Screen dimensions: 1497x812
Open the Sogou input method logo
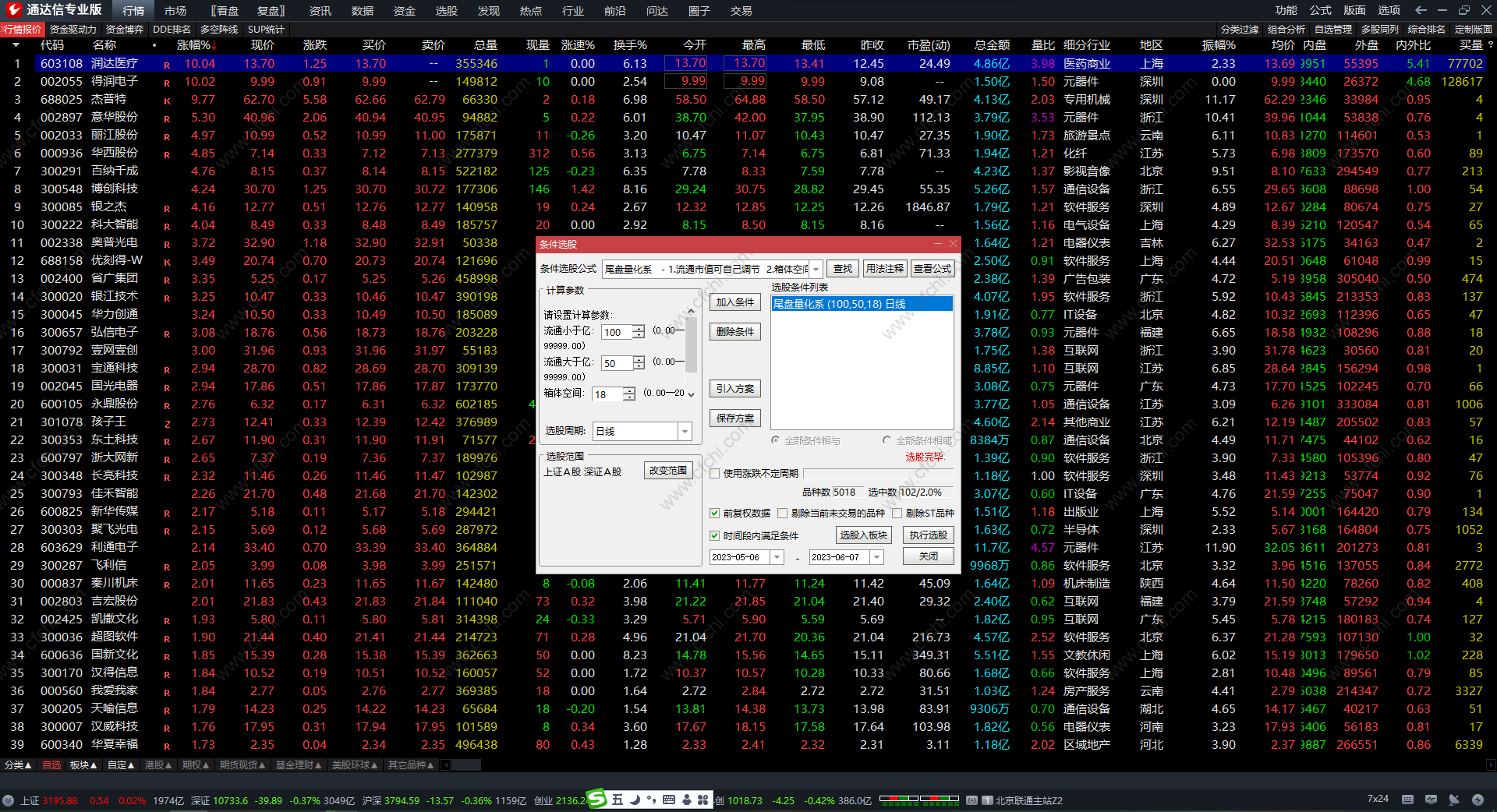pyautogui.click(x=596, y=799)
